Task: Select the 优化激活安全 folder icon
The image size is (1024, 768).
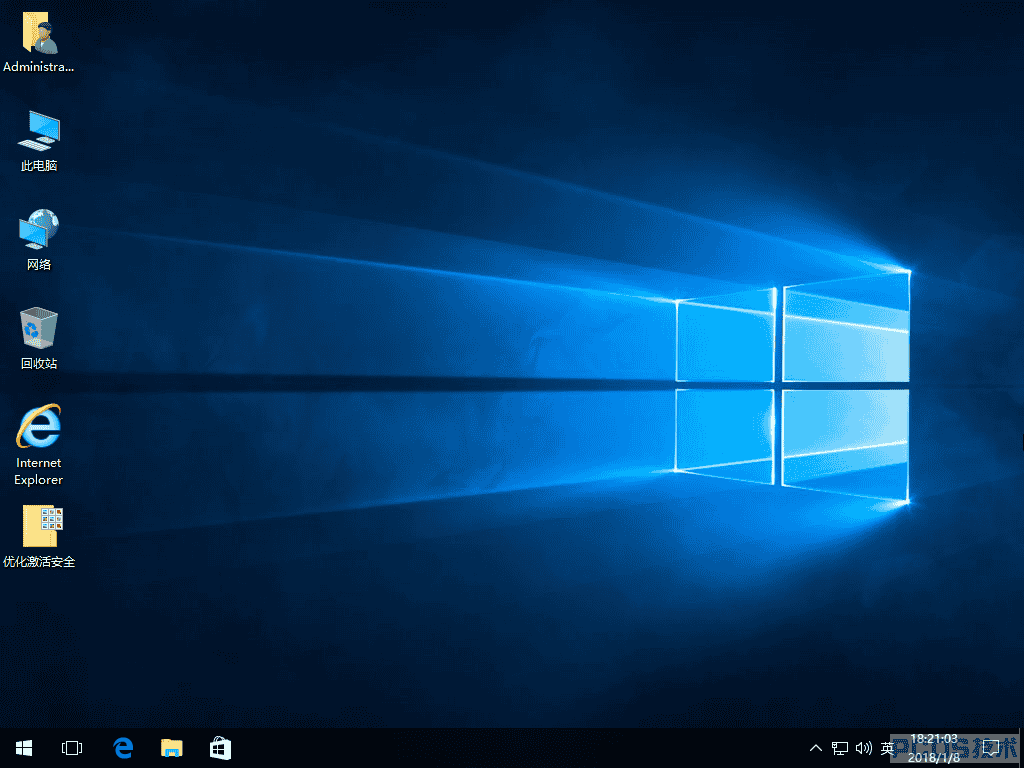Action: 39,536
